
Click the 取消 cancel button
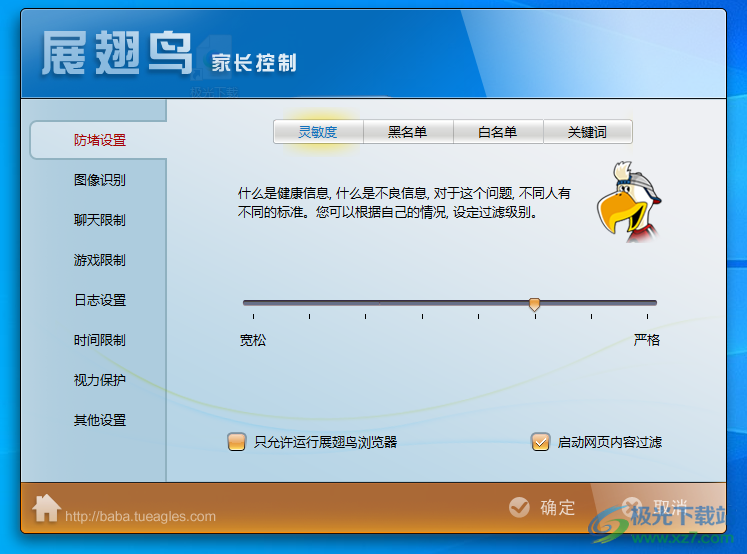pos(656,507)
